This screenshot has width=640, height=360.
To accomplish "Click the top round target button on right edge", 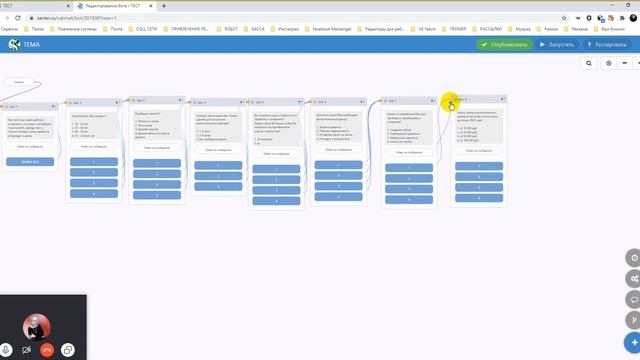I will coord(633,258).
